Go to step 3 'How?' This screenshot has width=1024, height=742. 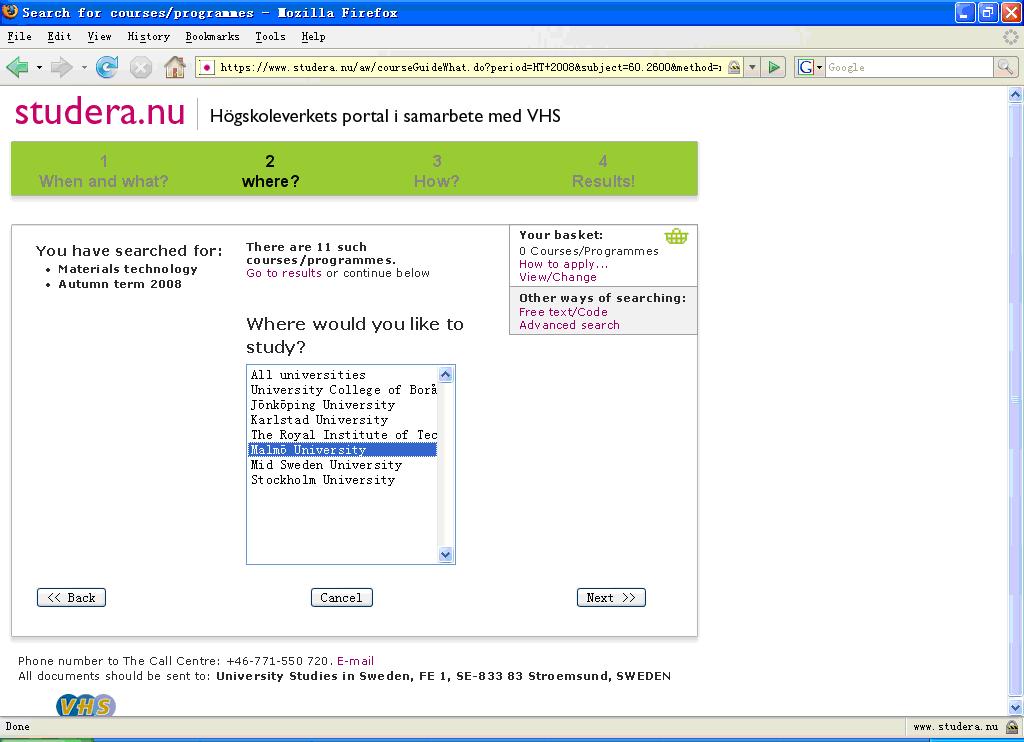[x=436, y=171]
